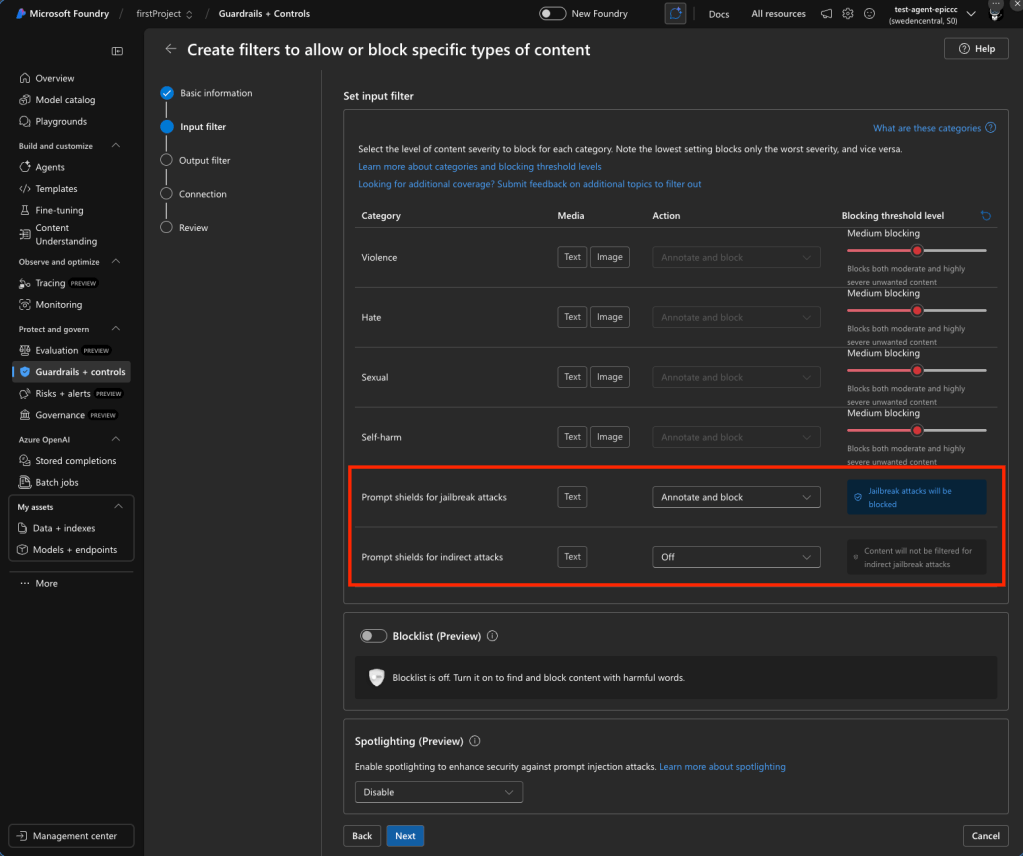The height and width of the screenshot is (856, 1023).
Task: Open action dropdown for indirect attacks
Action: 736,557
